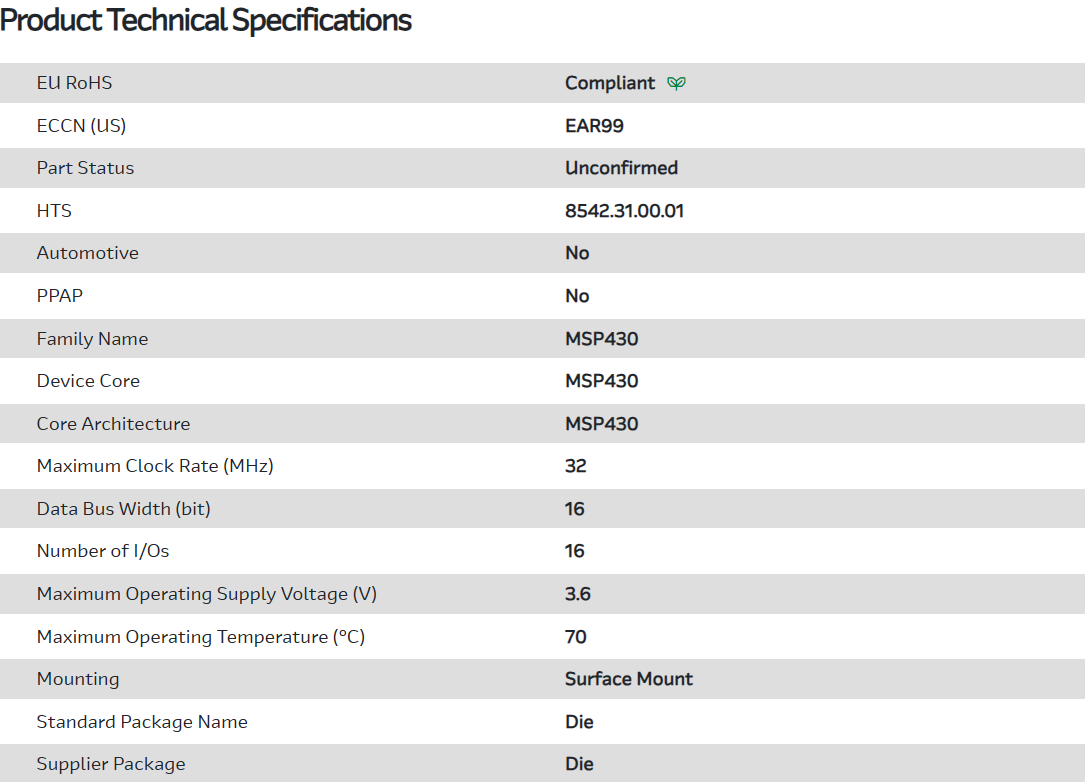Viewport: 1085px width, 782px height.
Task: Click the Data Bus Width label
Action: coord(124,509)
